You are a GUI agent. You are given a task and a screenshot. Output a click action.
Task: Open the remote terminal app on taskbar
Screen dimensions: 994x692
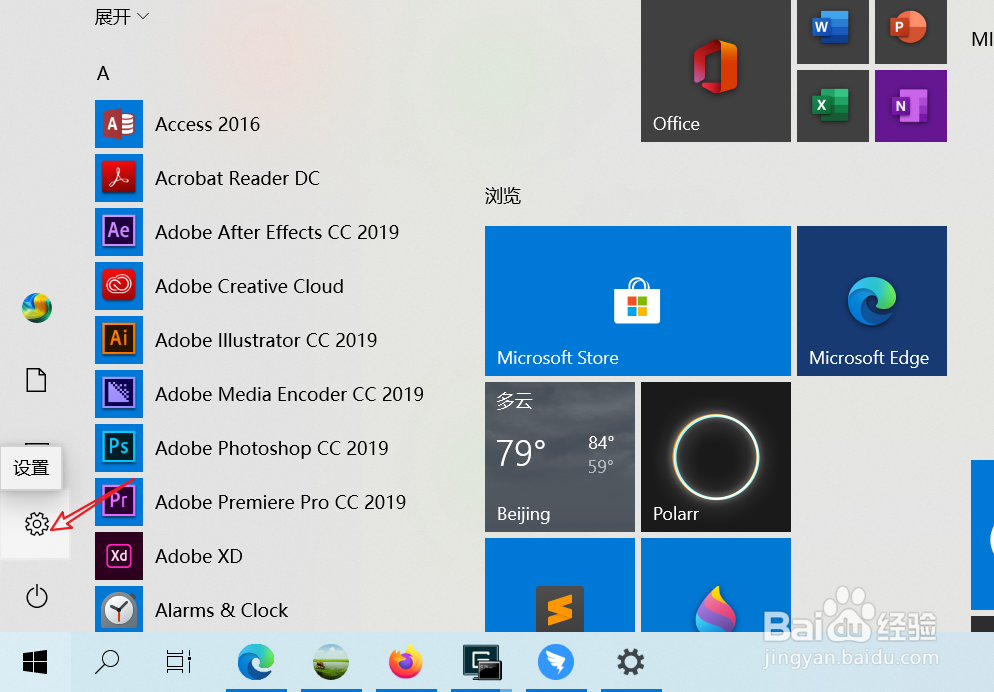click(x=481, y=662)
